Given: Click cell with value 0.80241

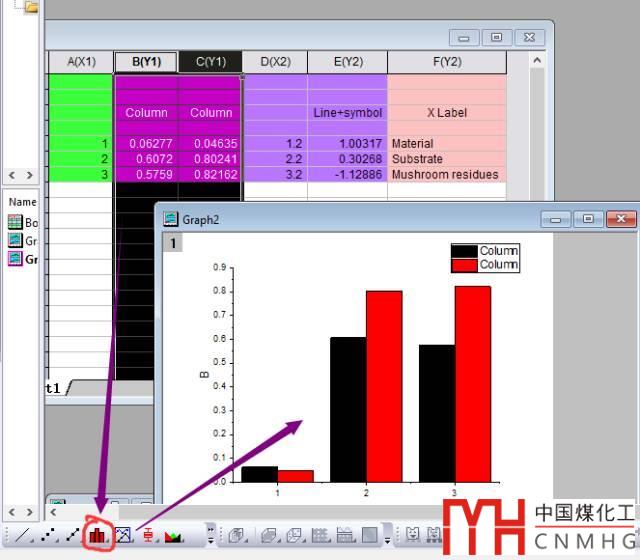Looking at the screenshot, I should tap(211, 159).
